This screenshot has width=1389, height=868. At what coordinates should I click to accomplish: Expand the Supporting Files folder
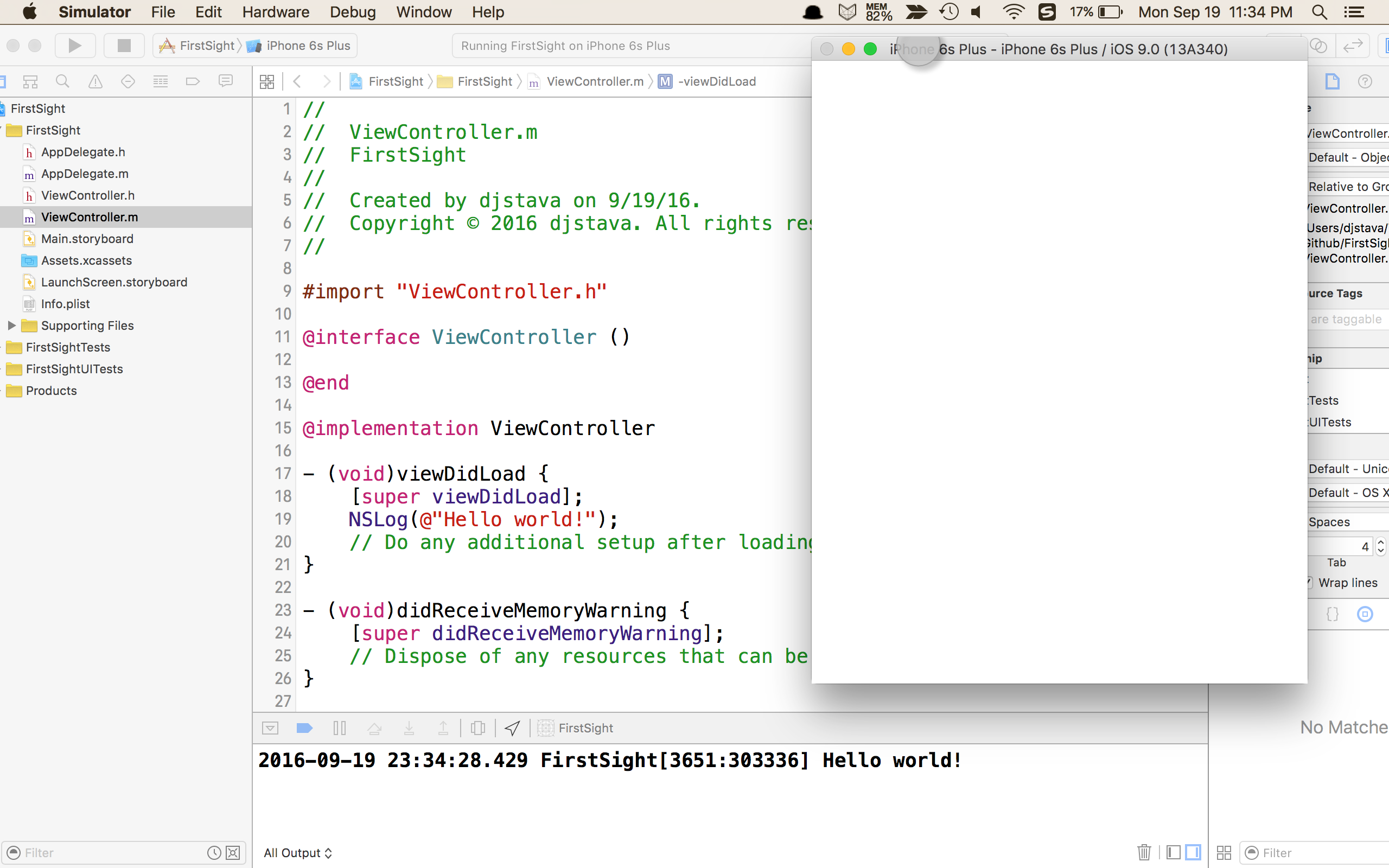[x=11, y=325]
